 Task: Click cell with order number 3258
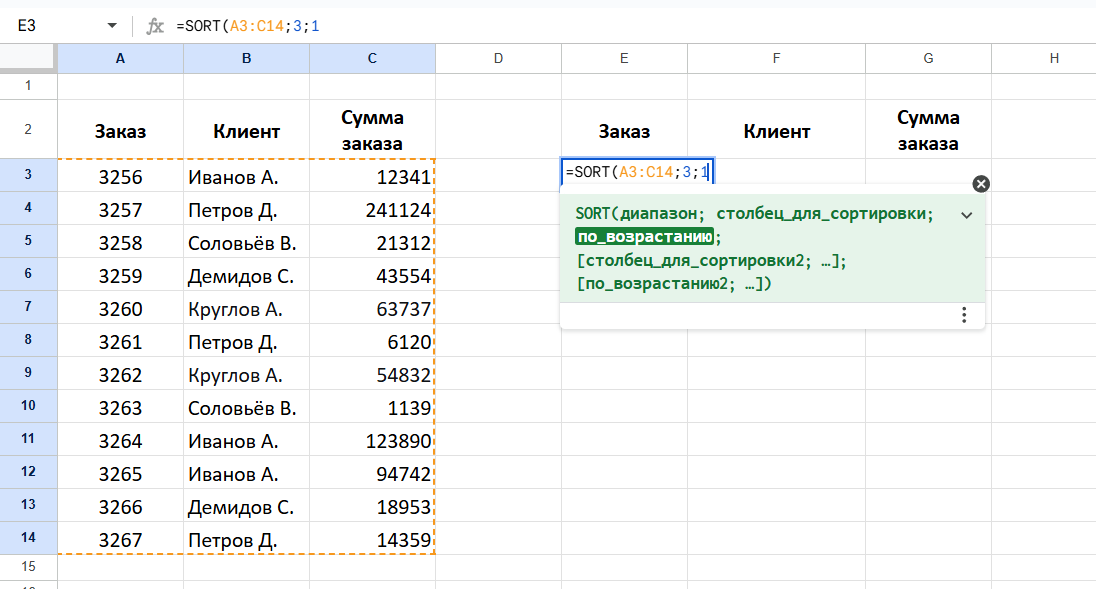pos(120,242)
